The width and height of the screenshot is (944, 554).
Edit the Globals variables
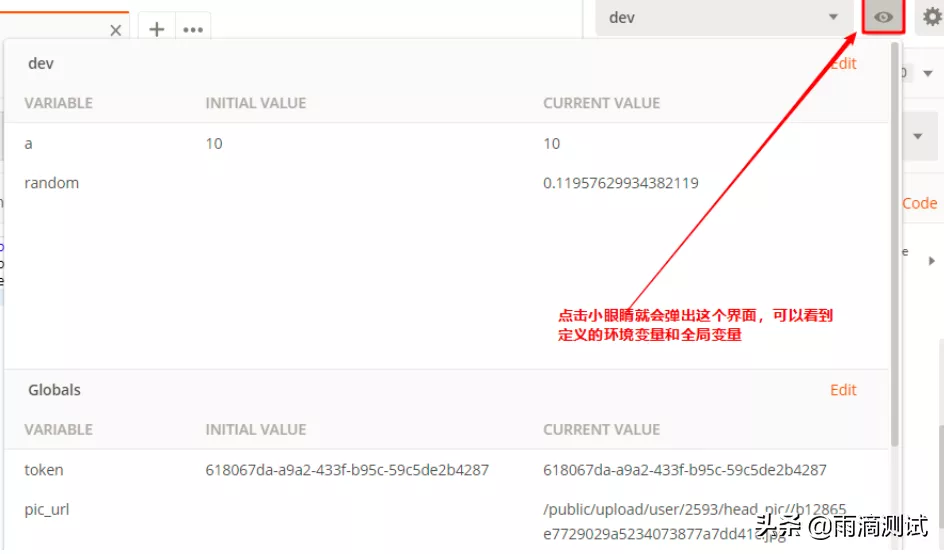pos(843,390)
